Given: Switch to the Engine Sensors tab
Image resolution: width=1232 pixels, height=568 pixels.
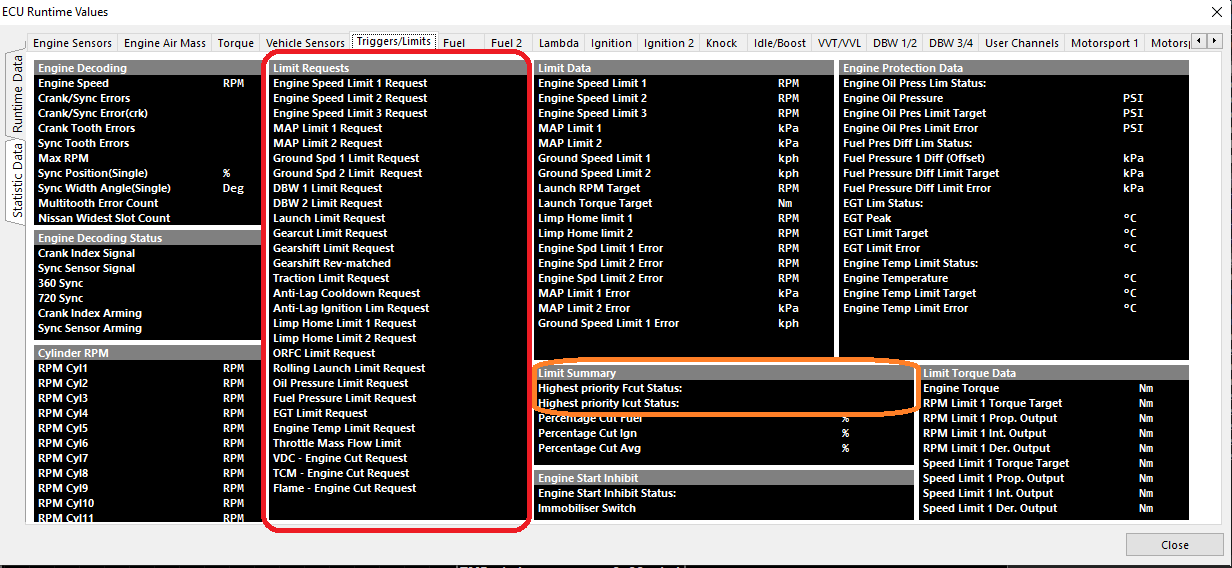Looking at the screenshot, I should point(72,43).
